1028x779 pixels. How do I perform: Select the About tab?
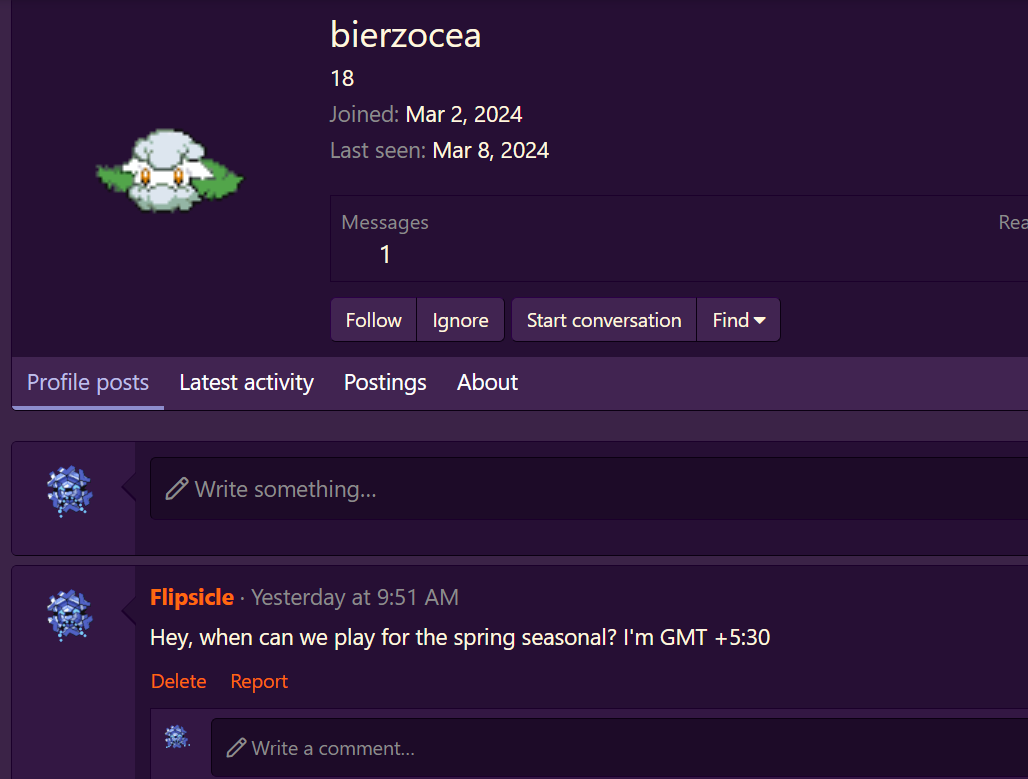[487, 382]
